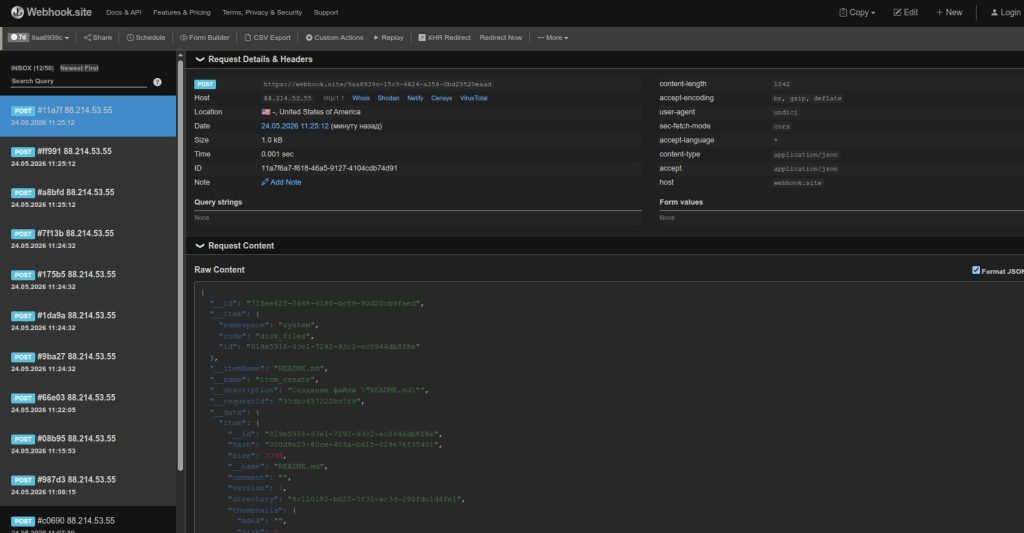1024x533 pixels.
Task: Click the Webhook.site logo
Action: click(51, 12)
